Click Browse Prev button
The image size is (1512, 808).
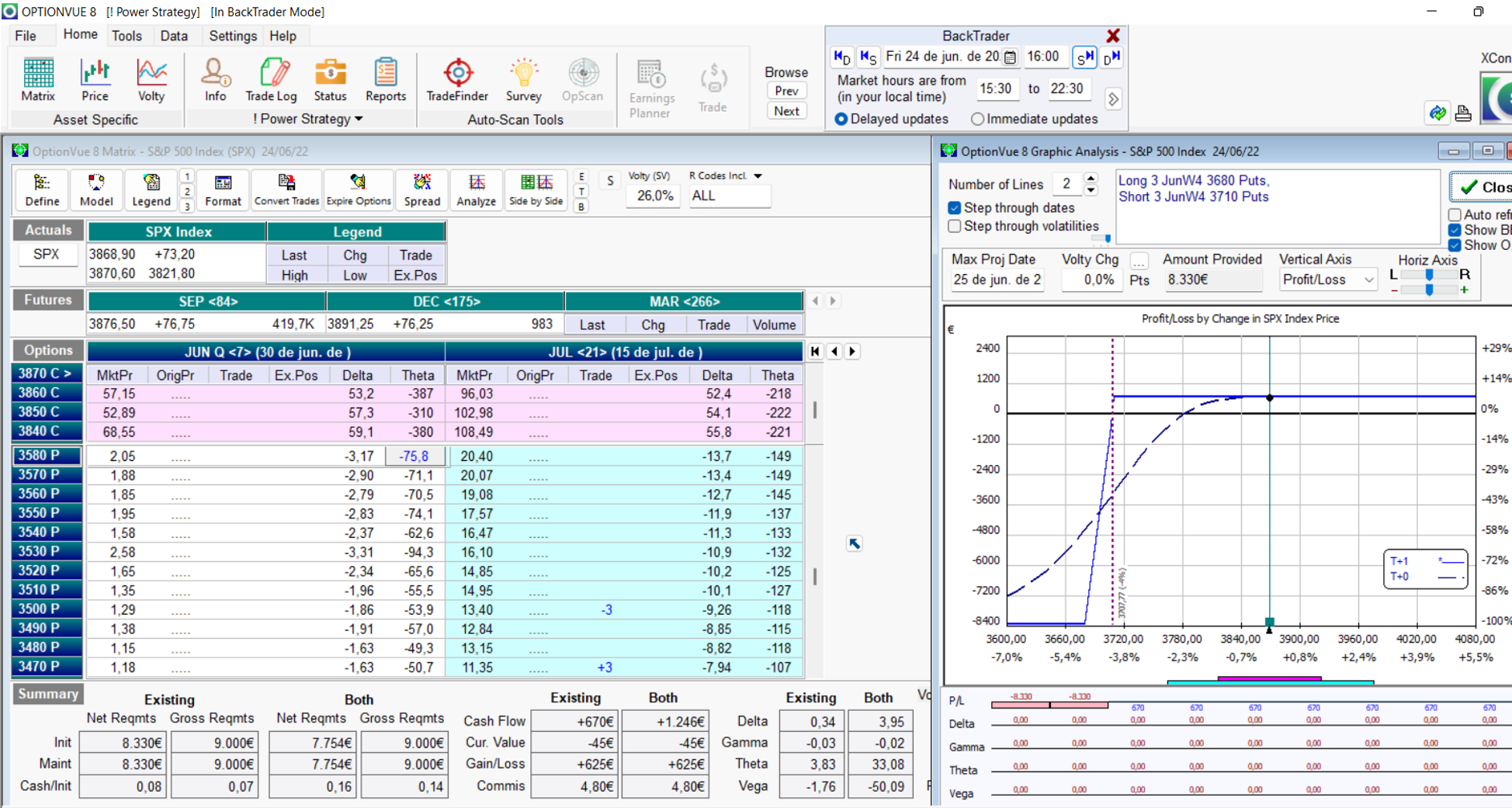(x=786, y=91)
